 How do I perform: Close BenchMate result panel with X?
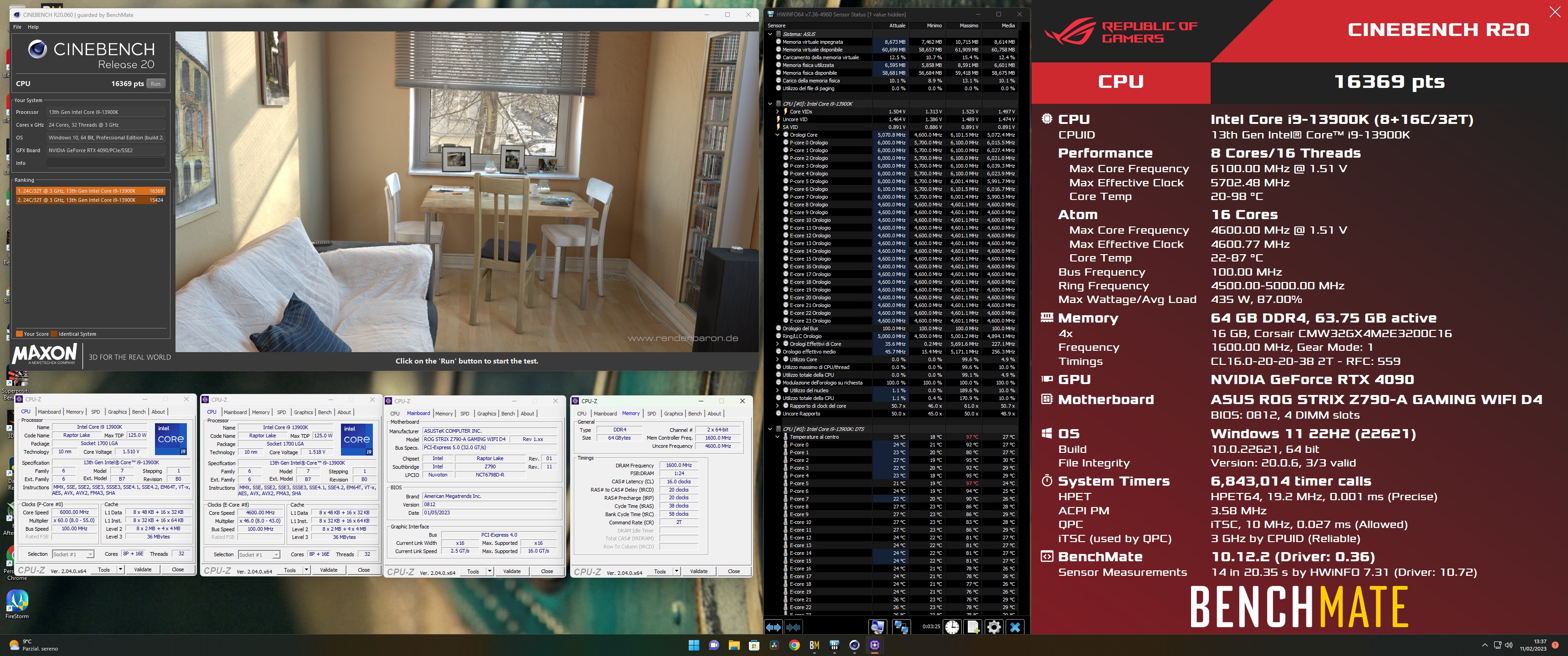[1554, 12]
